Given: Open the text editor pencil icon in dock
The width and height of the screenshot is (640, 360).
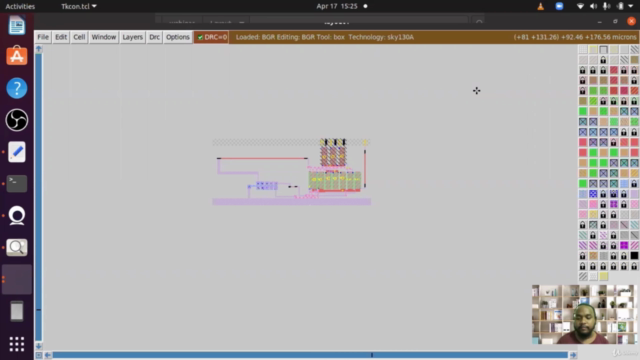Looking at the screenshot, I should point(17,152).
